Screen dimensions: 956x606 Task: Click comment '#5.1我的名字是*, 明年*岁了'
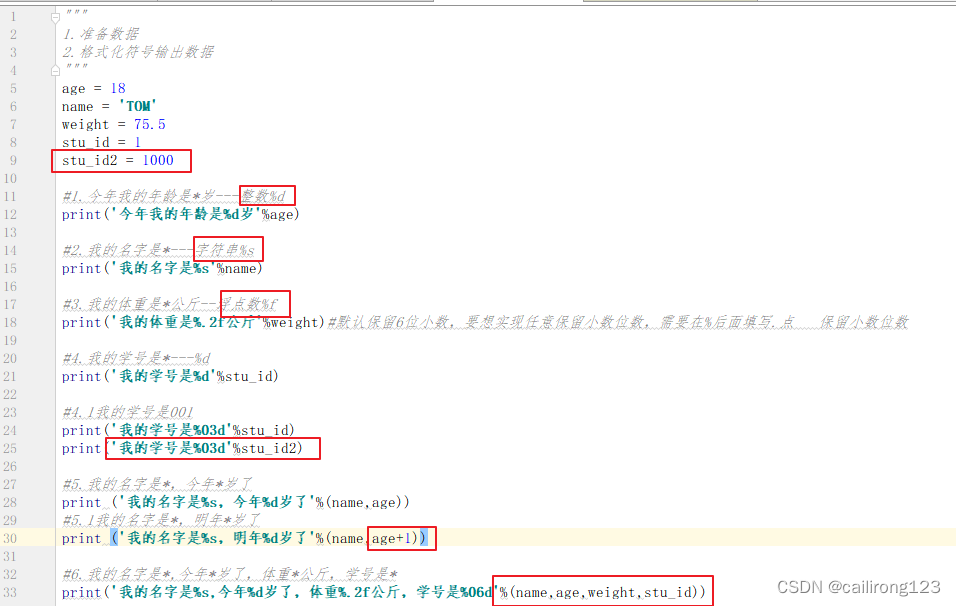coord(162,520)
